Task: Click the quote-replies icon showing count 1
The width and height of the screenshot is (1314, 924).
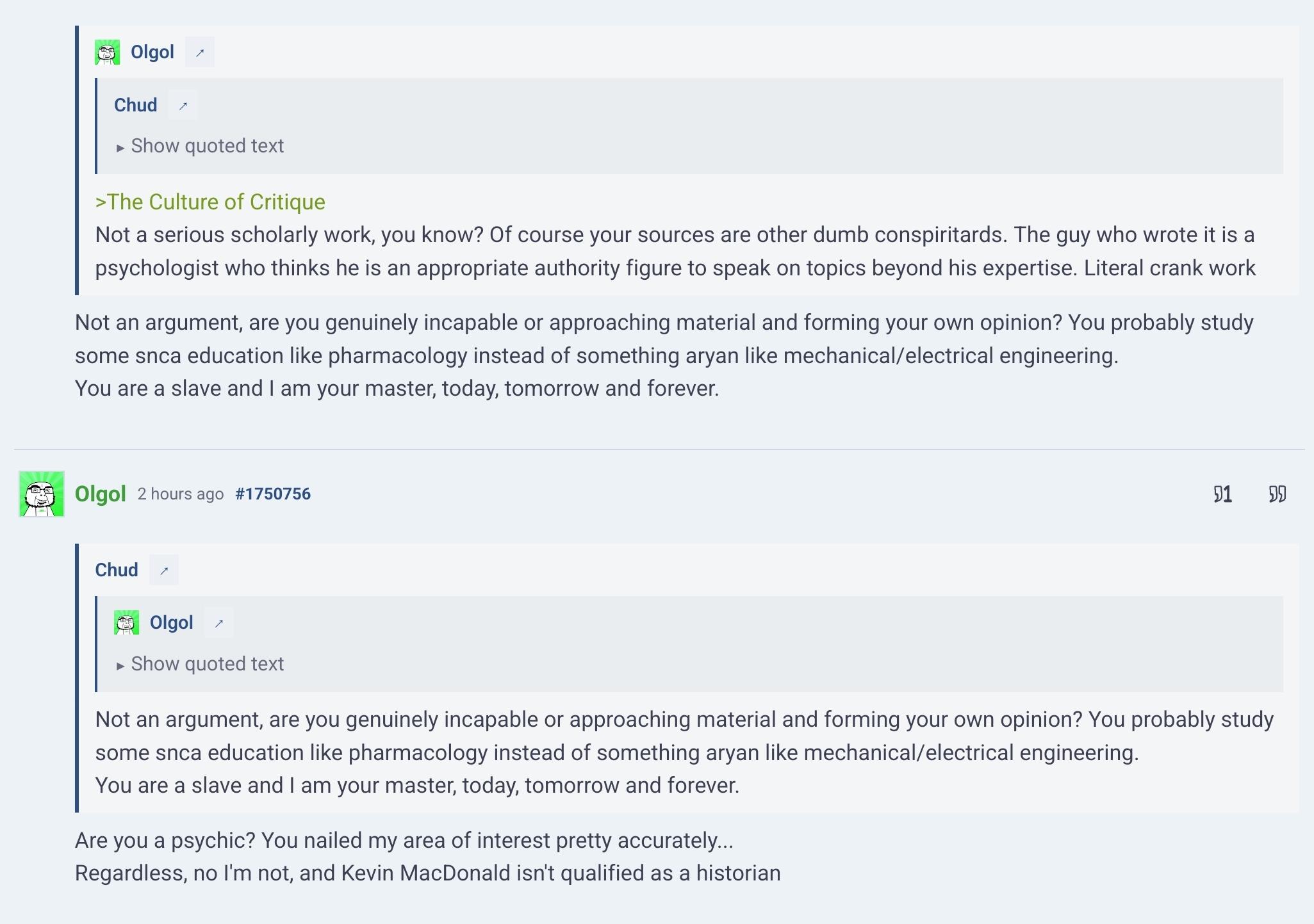Action: click(1222, 494)
